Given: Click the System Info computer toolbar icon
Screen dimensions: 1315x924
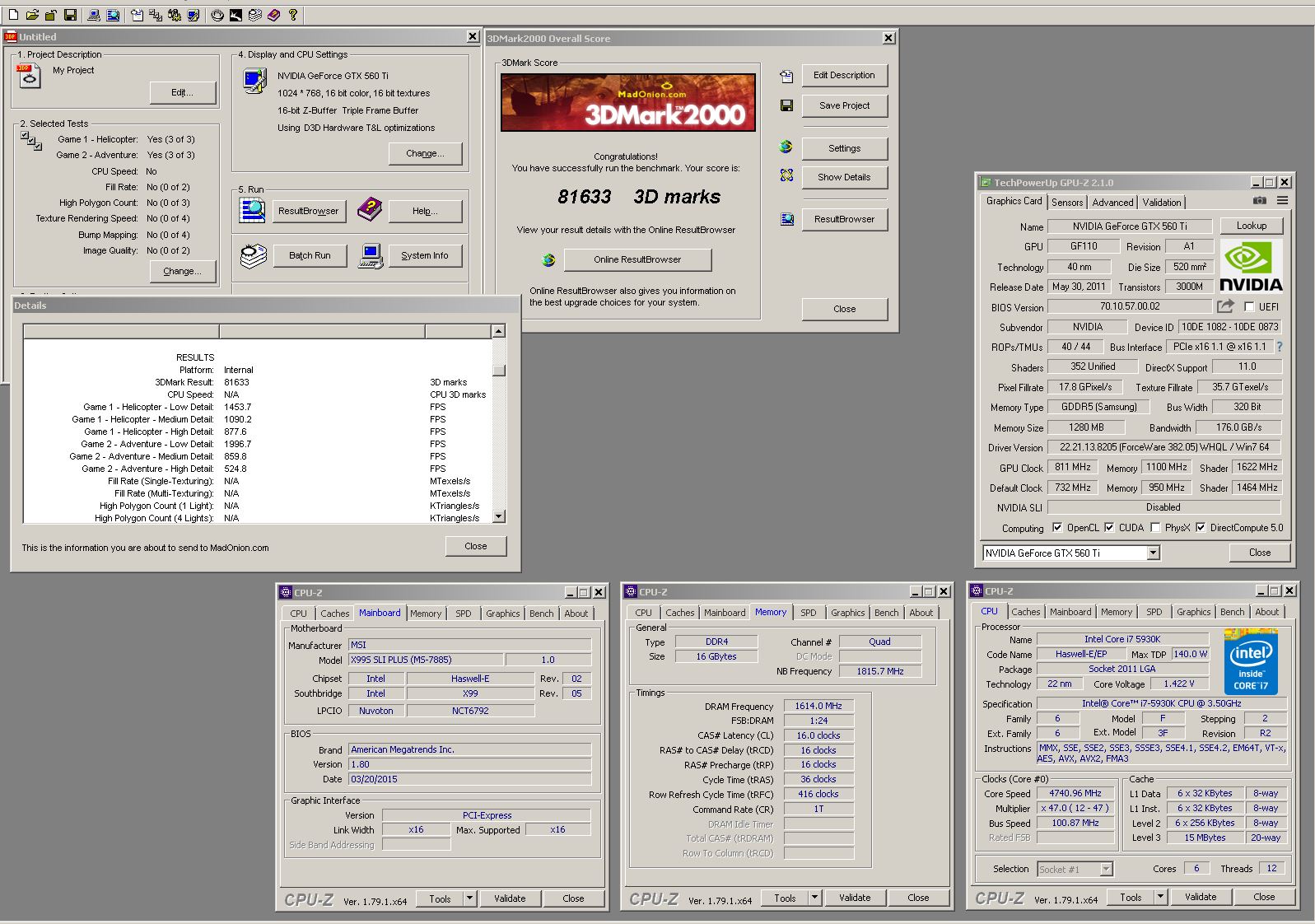Looking at the screenshot, I should pos(93,15).
